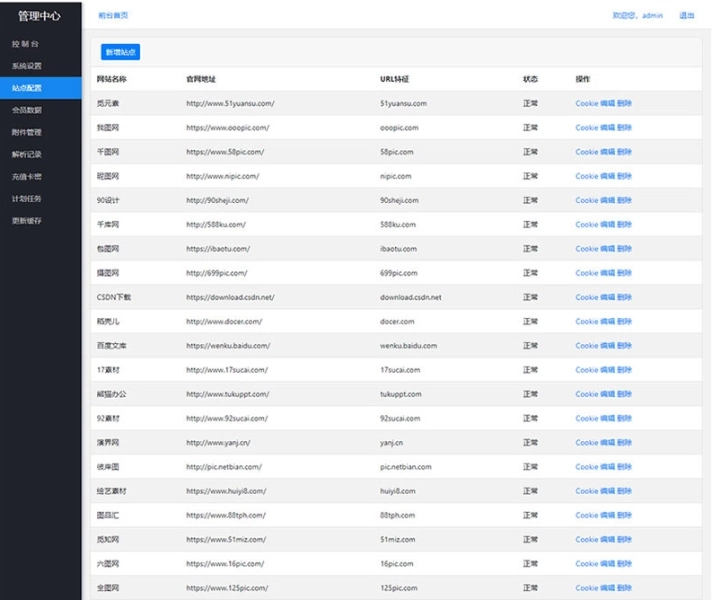712x600 pixels.
Task: Open Cookie for yanj.cn row
Action: pos(587,442)
